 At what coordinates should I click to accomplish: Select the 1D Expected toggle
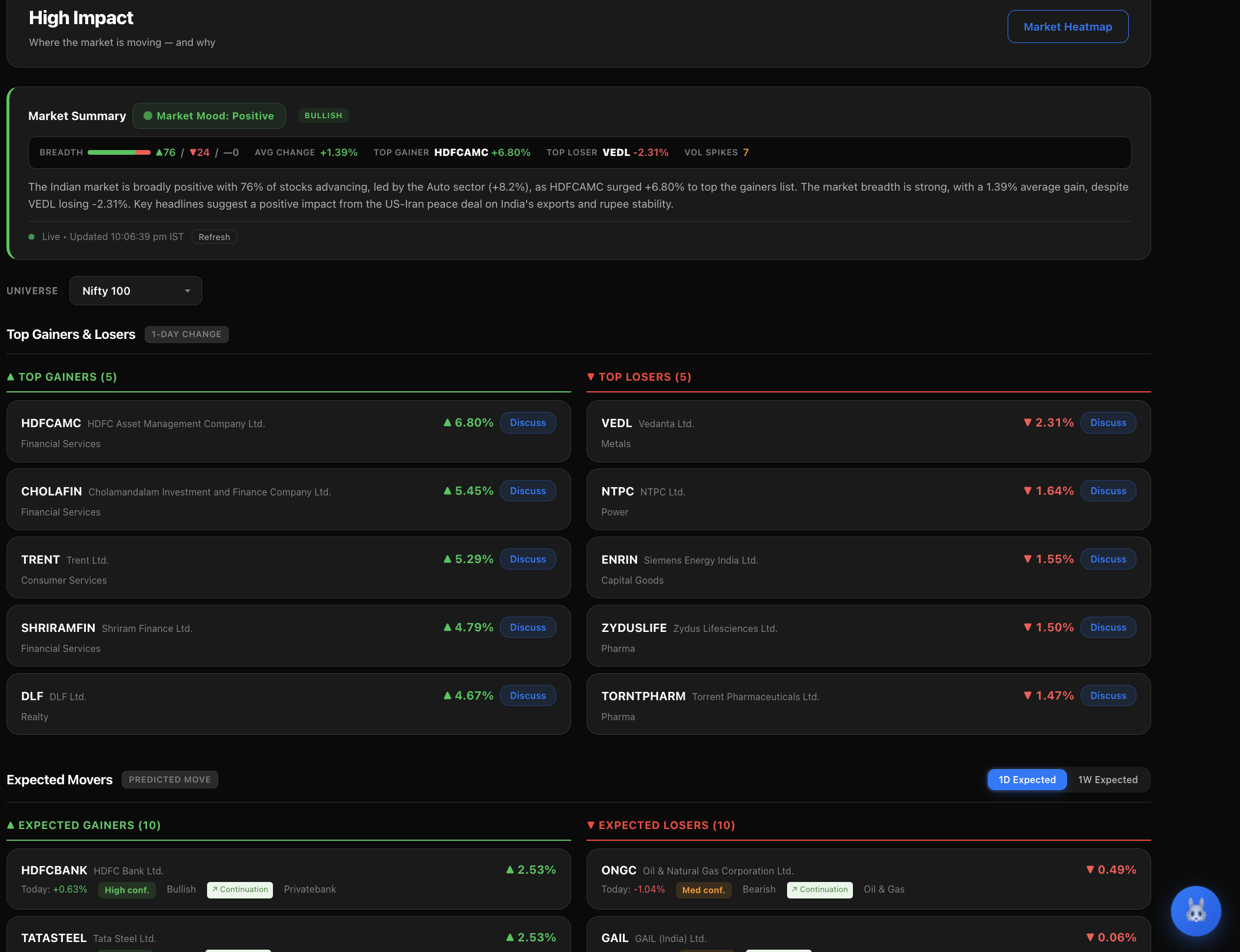(1027, 780)
